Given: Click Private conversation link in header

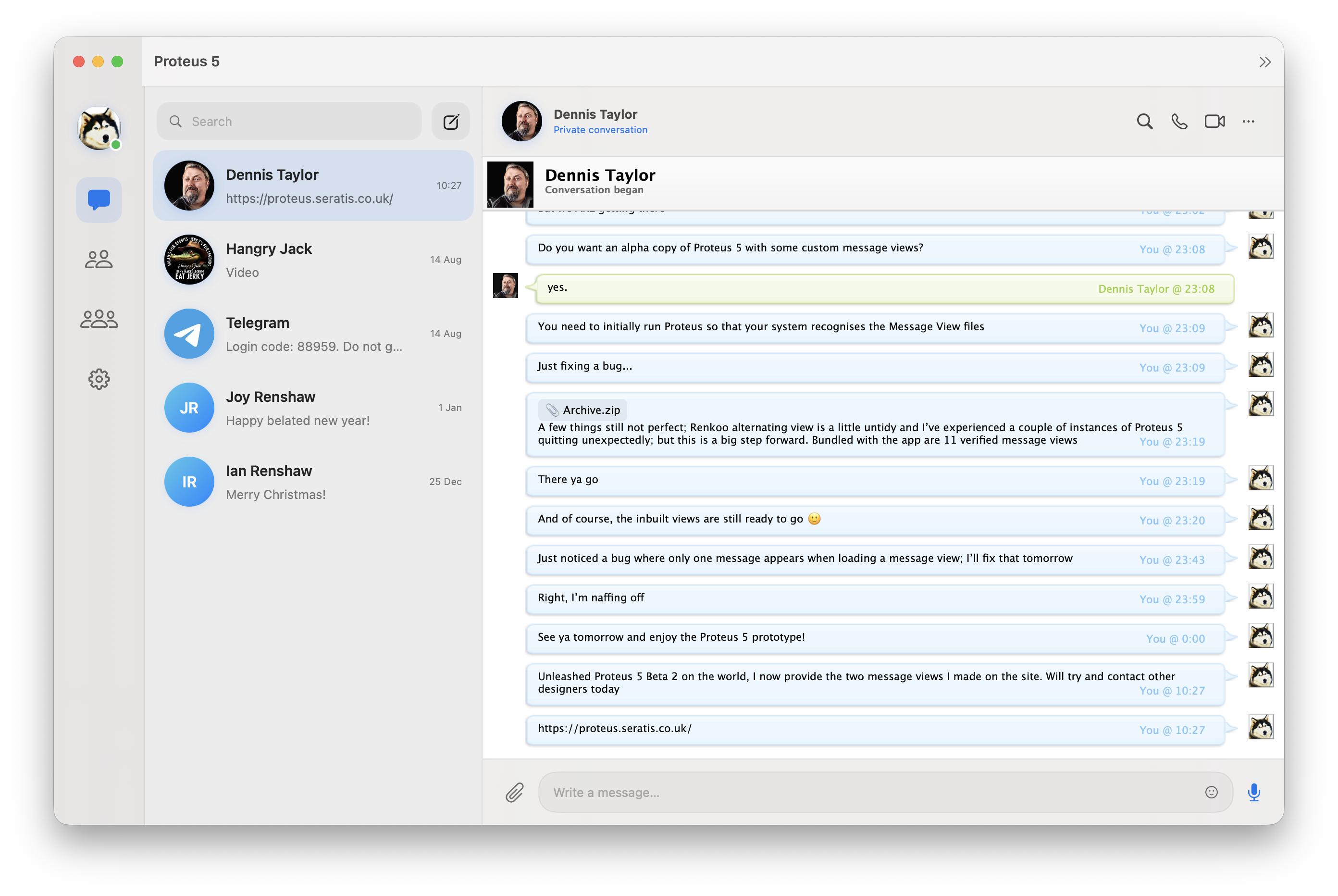Looking at the screenshot, I should (x=600, y=130).
